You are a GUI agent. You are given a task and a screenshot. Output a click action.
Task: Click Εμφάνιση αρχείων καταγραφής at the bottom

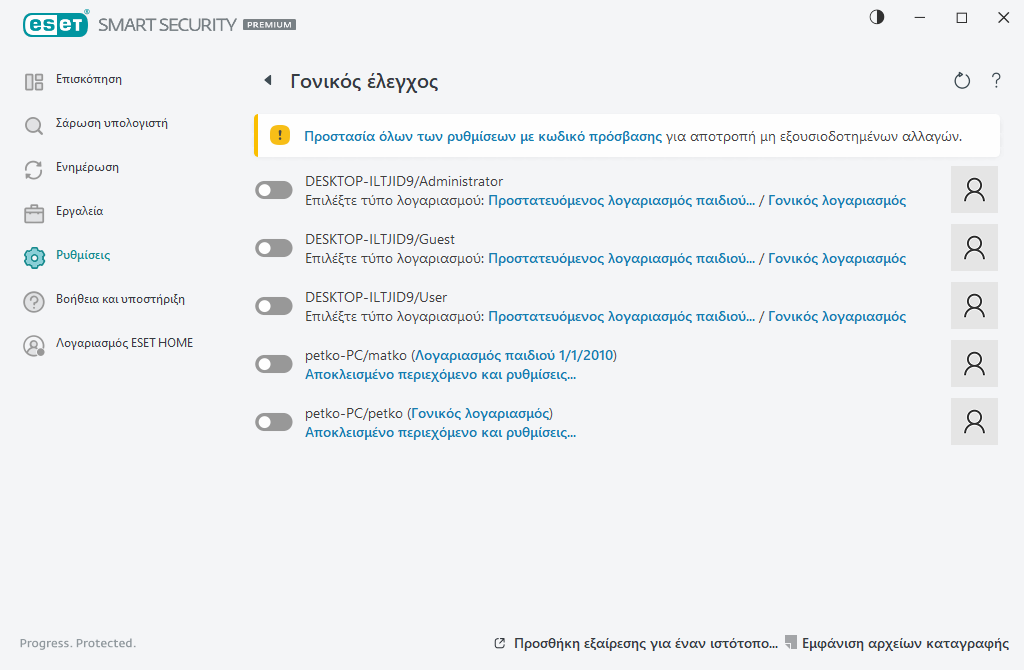point(905,643)
